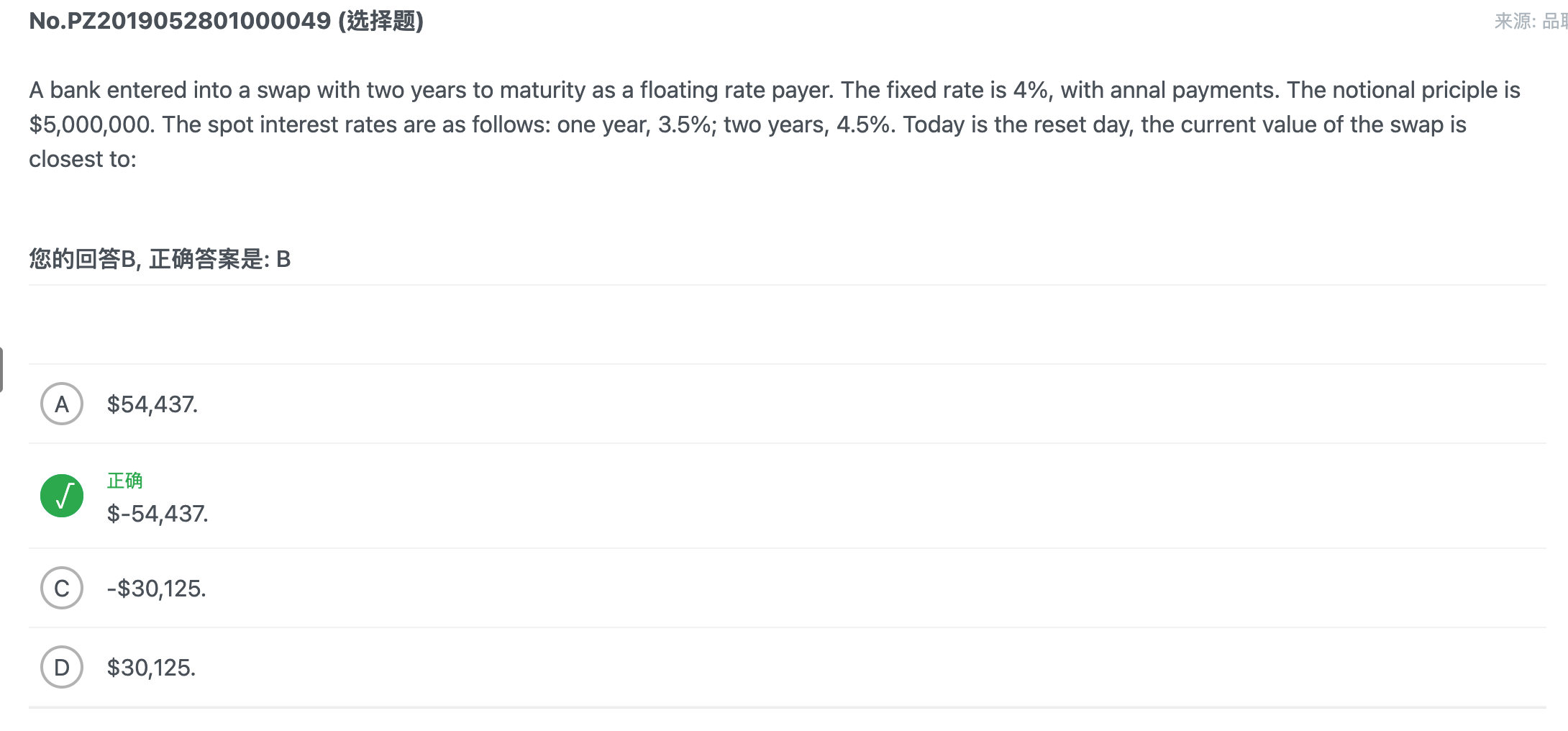
Task: Click the text 'closest to:'
Action: pos(83,159)
